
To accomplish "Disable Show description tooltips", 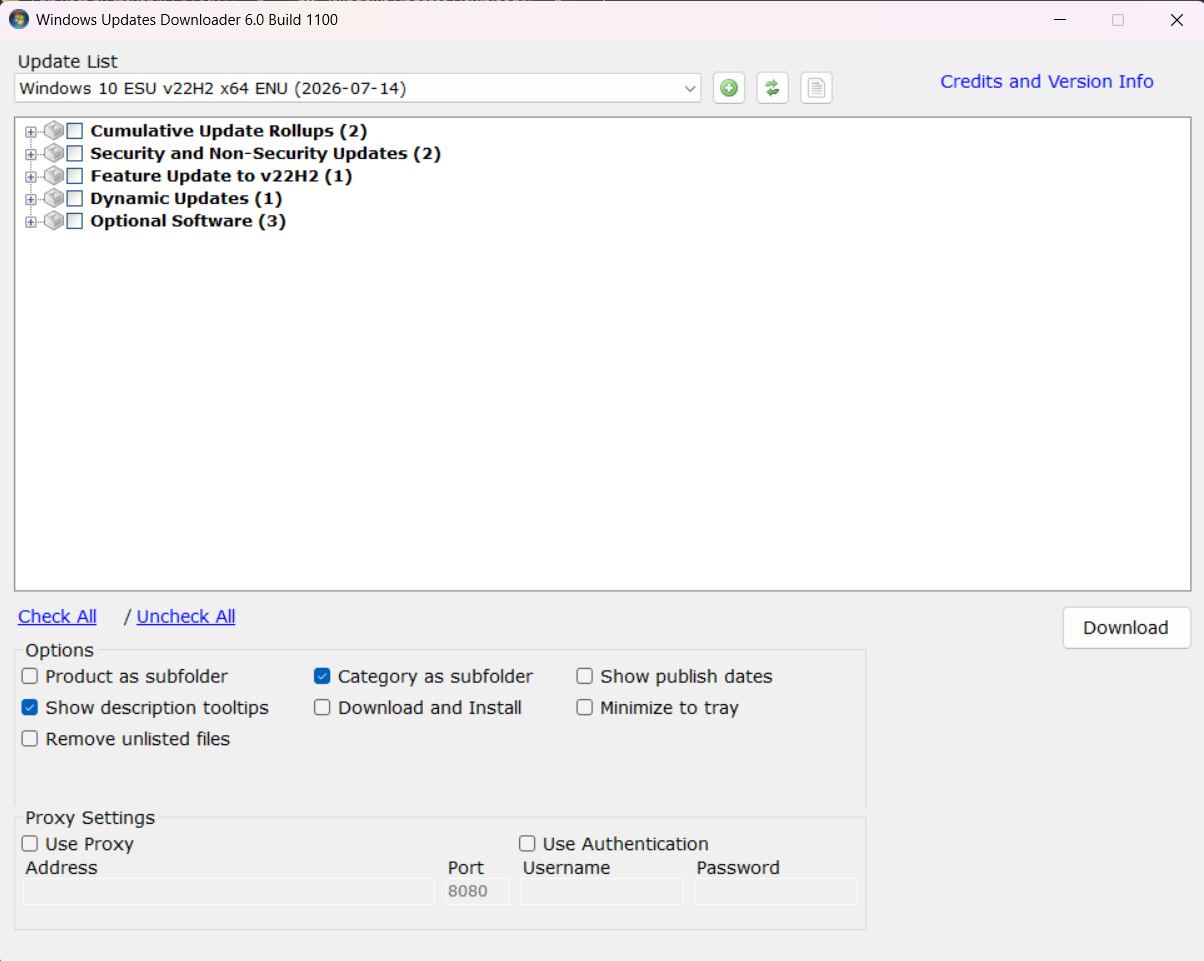I will [30, 707].
